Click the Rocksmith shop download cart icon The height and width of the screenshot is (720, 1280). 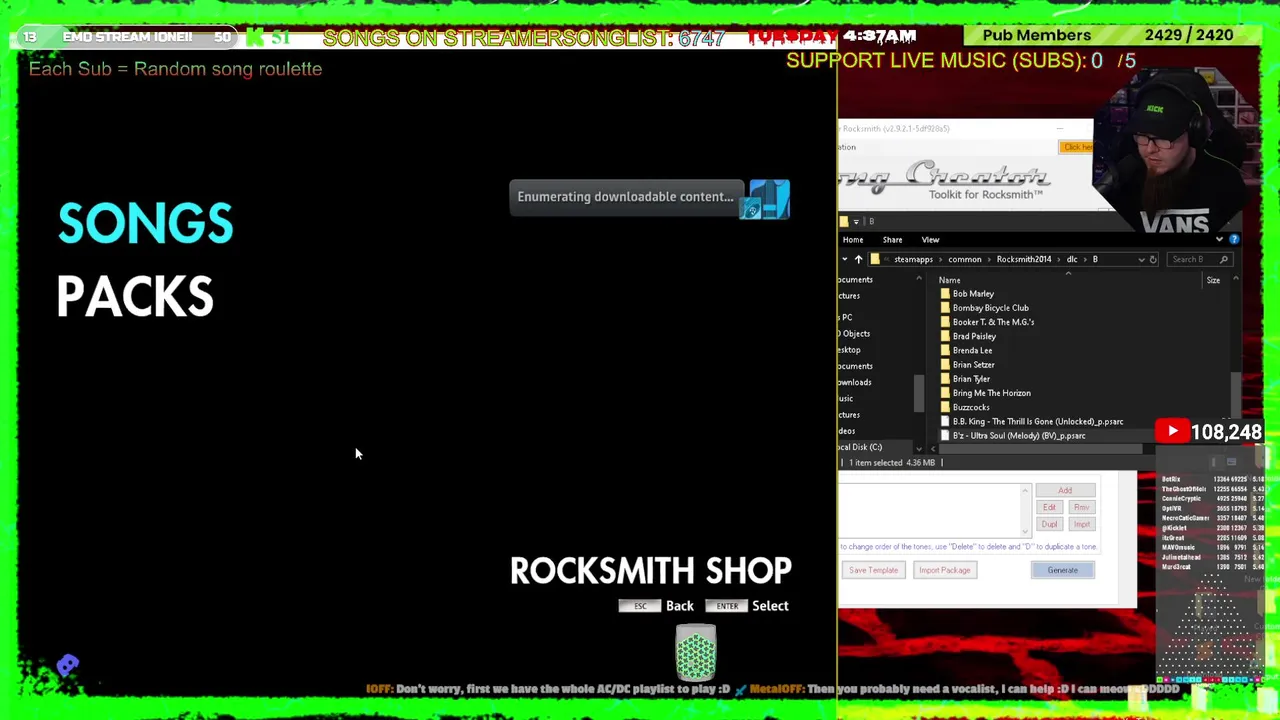click(766, 199)
